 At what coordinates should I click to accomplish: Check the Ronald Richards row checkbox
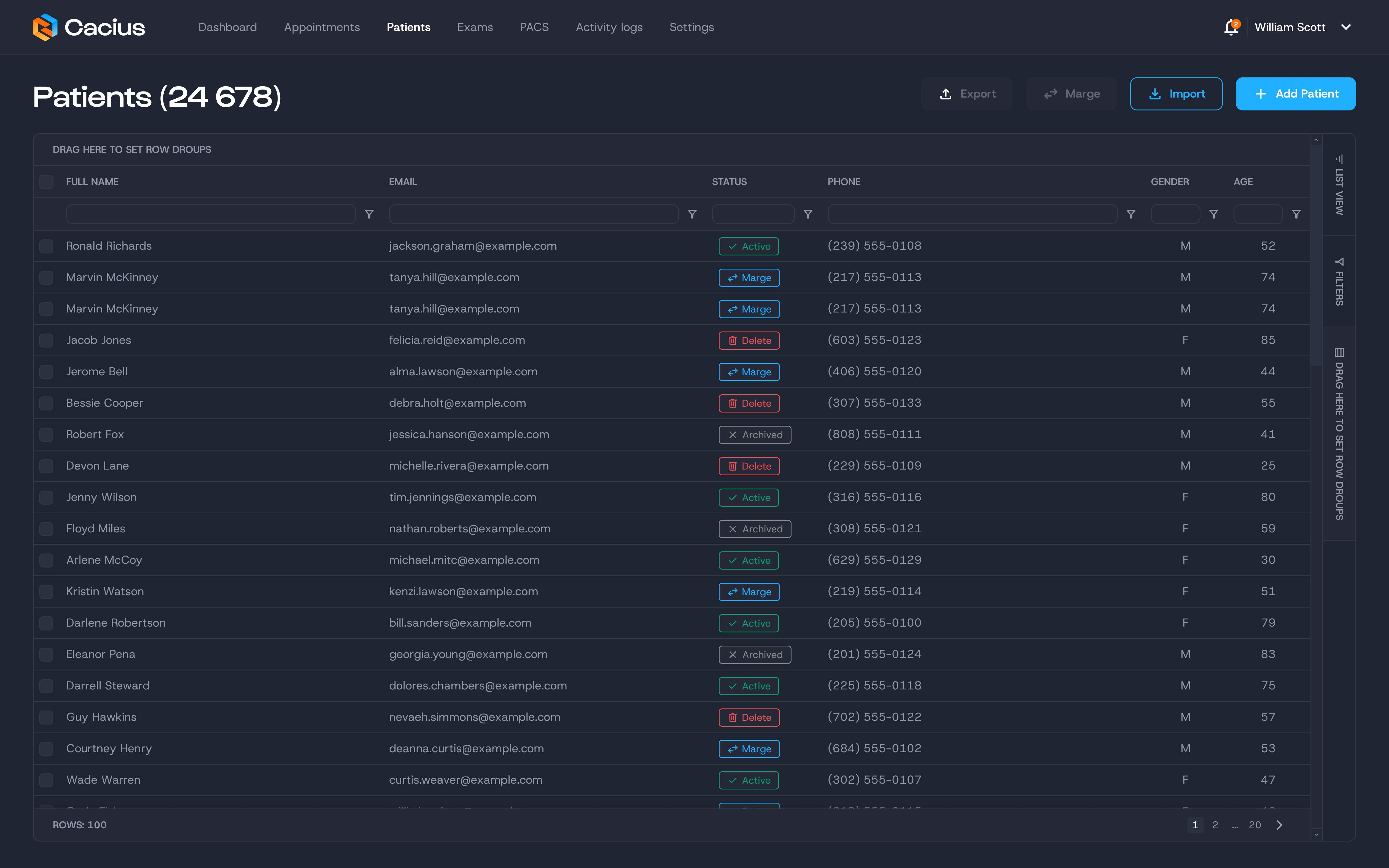pos(47,246)
